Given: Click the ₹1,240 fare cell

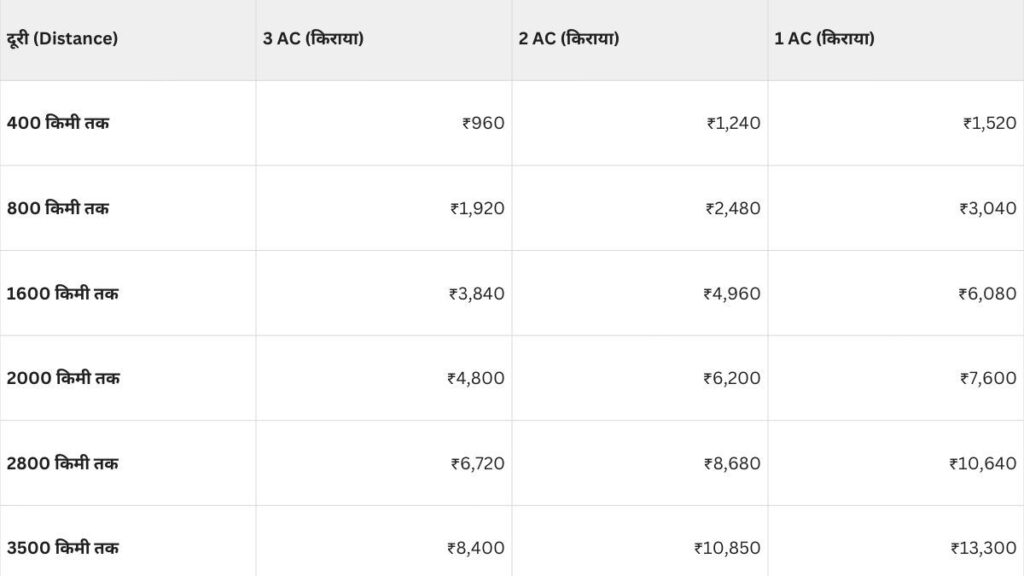Looking at the screenshot, I should [x=733, y=123].
